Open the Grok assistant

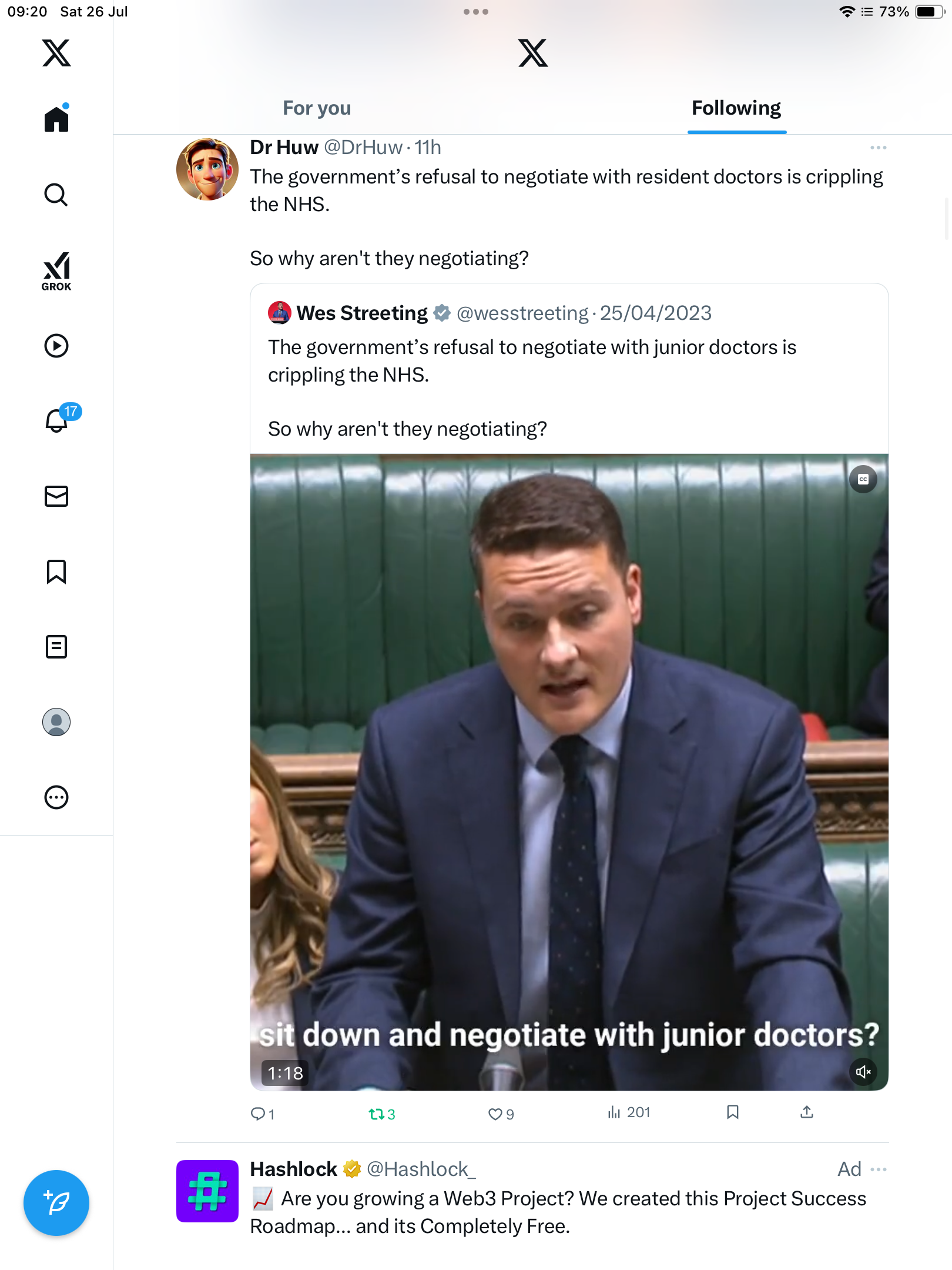(x=56, y=272)
